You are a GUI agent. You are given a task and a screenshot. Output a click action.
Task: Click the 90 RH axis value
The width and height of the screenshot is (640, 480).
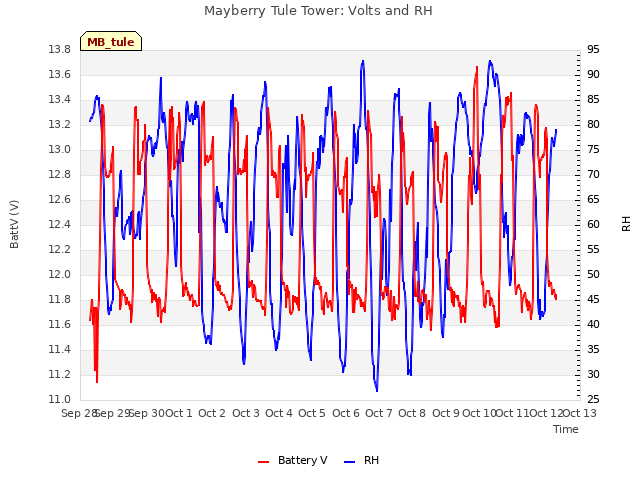pyautogui.click(x=593, y=75)
